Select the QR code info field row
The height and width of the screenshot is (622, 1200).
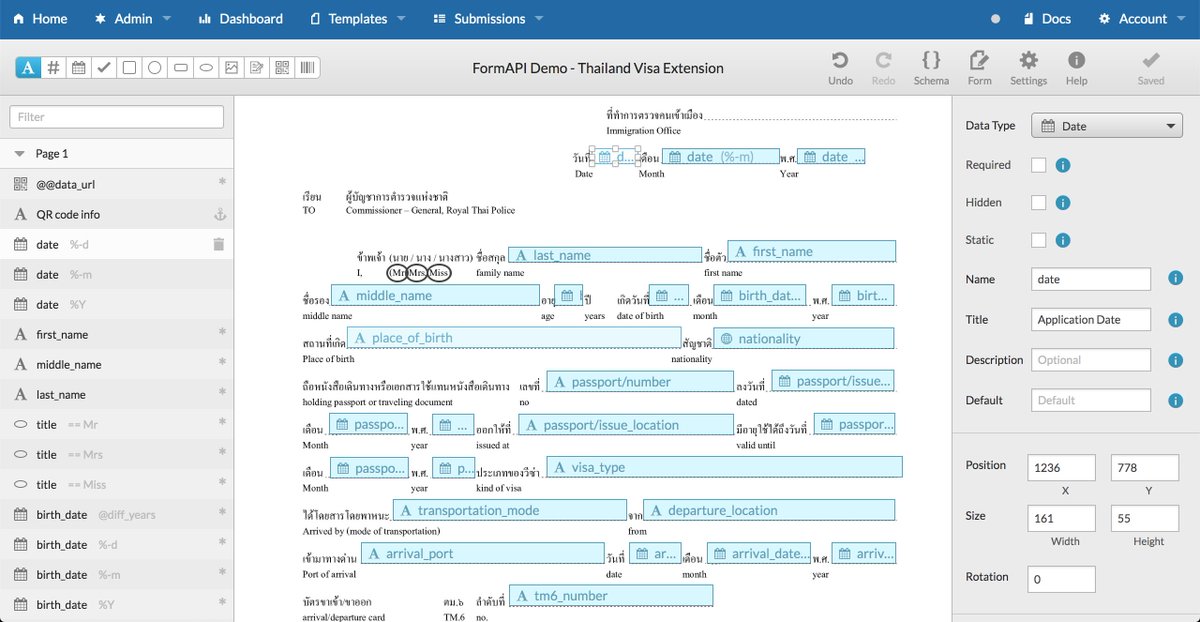click(116, 214)
